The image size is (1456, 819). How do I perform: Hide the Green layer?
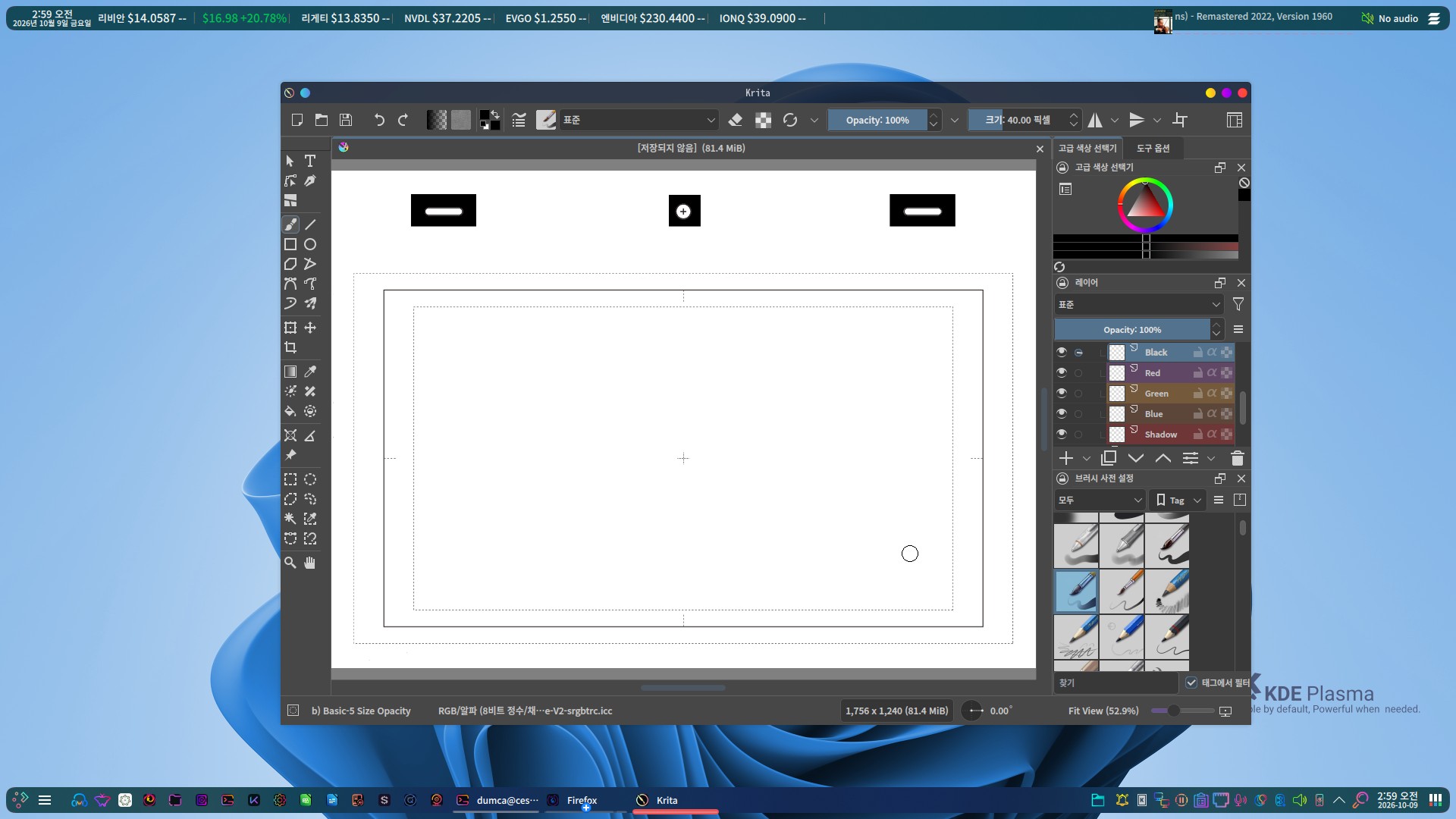[x=1062, y=393]
